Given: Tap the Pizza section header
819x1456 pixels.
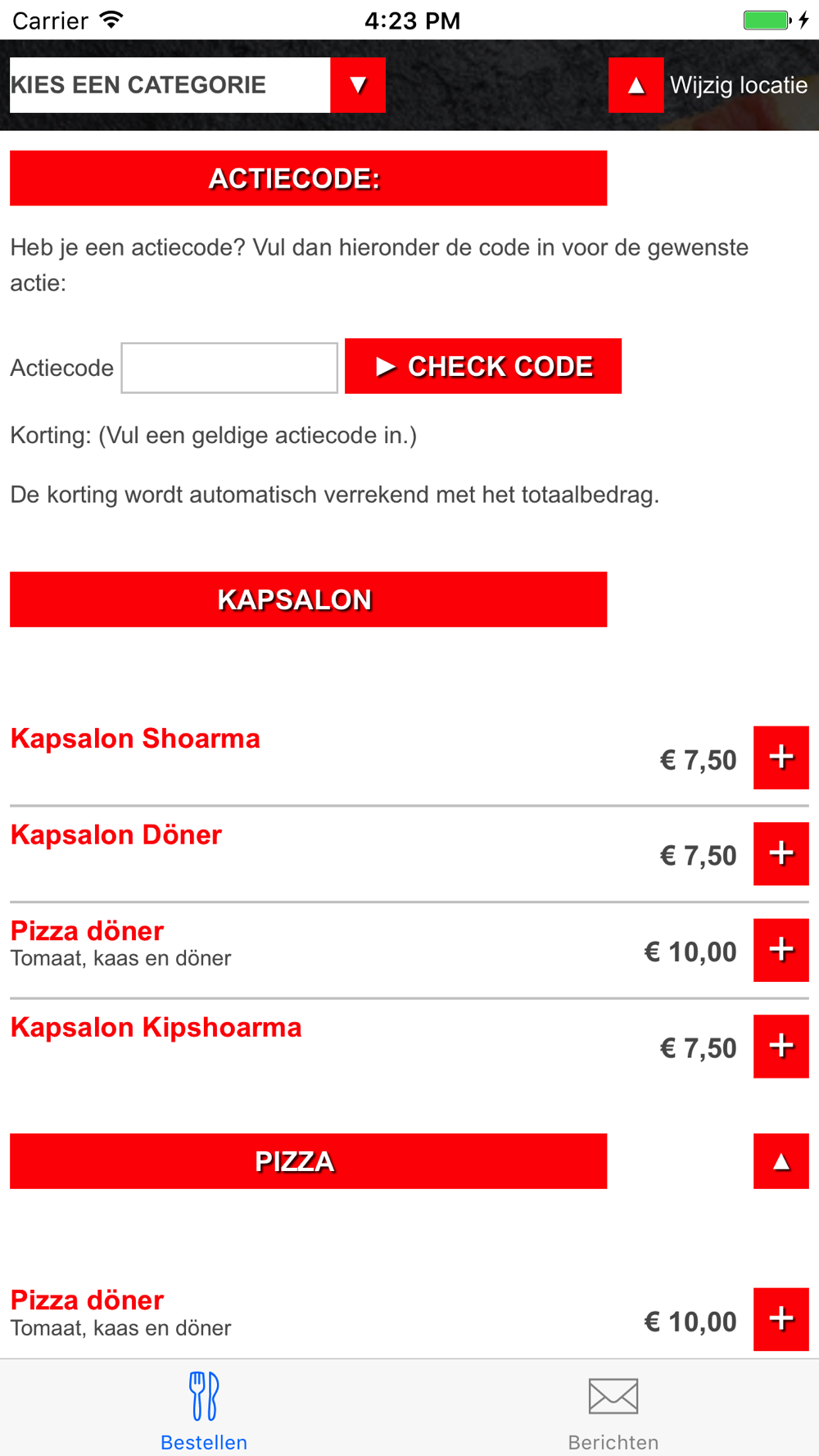Looking at the screenshot, I should 308,1161.
